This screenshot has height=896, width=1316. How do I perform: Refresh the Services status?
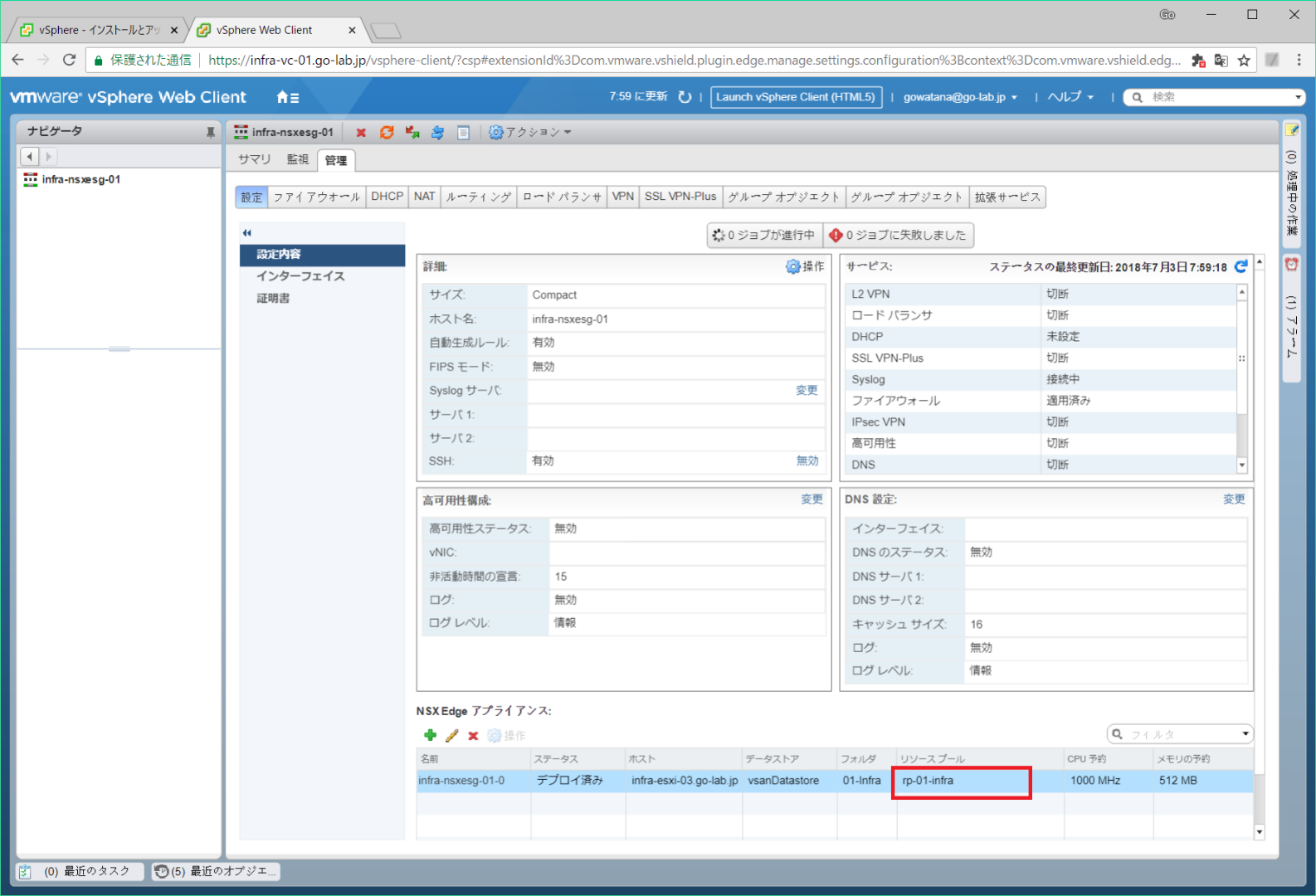(1240, 266)
